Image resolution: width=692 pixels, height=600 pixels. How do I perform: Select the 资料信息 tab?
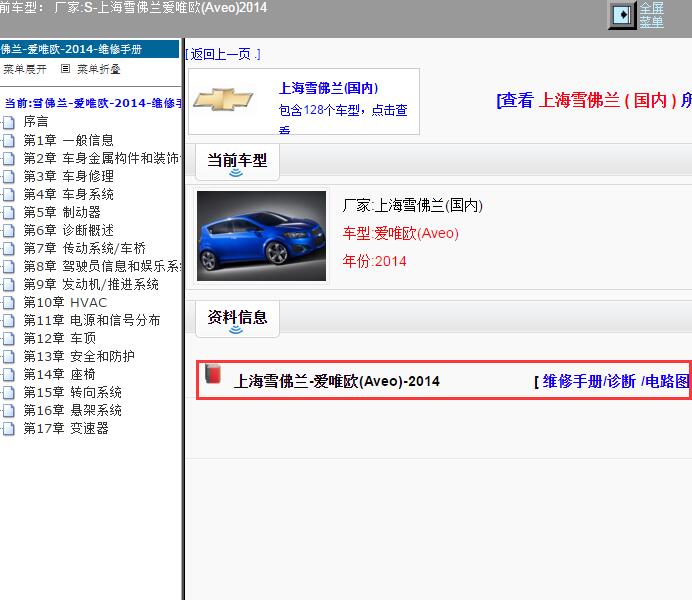237,319
